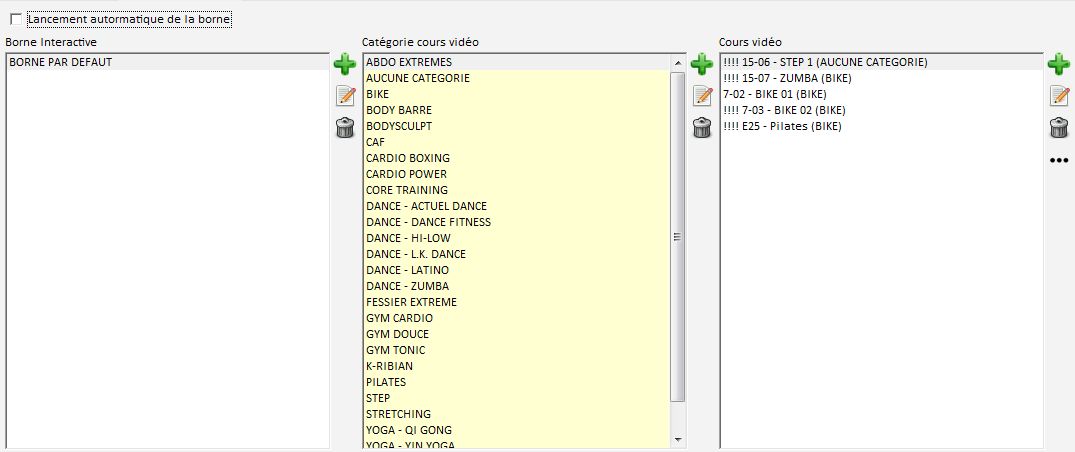
Task: Edit the selected video course category
Action: pyautogui.click(x=701, y=96)
